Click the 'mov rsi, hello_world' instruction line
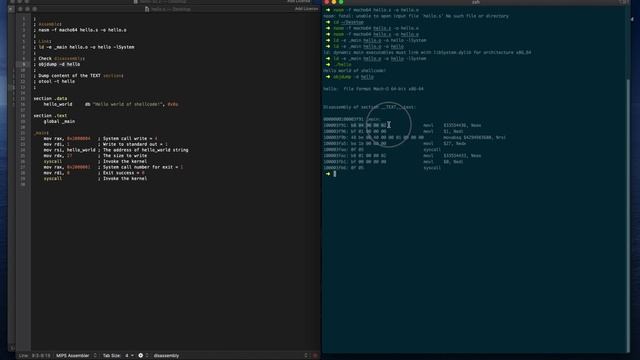Viewport: 640px width, 360px height. [x=116, y=150]
